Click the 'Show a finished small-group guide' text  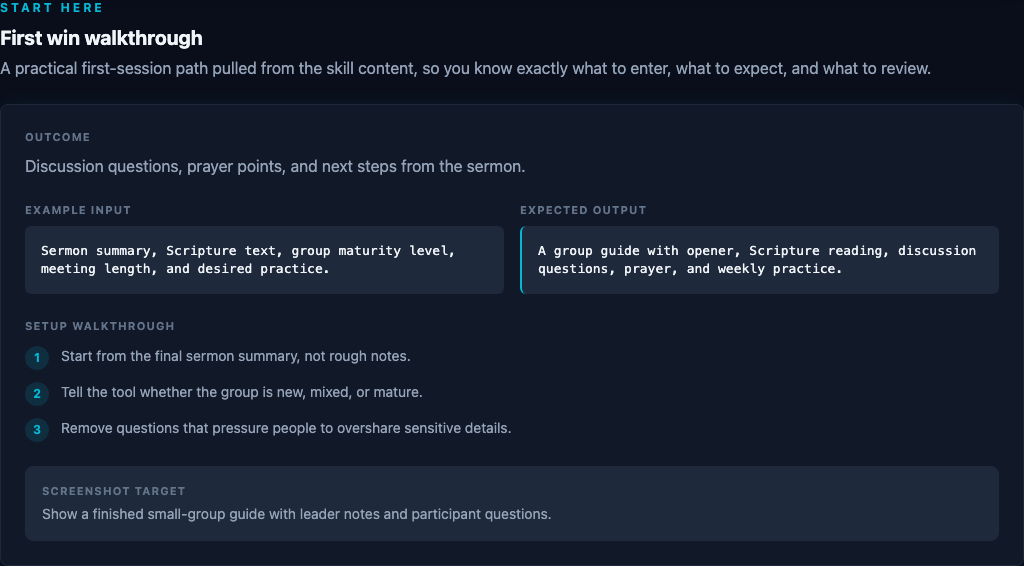(296, 514)
